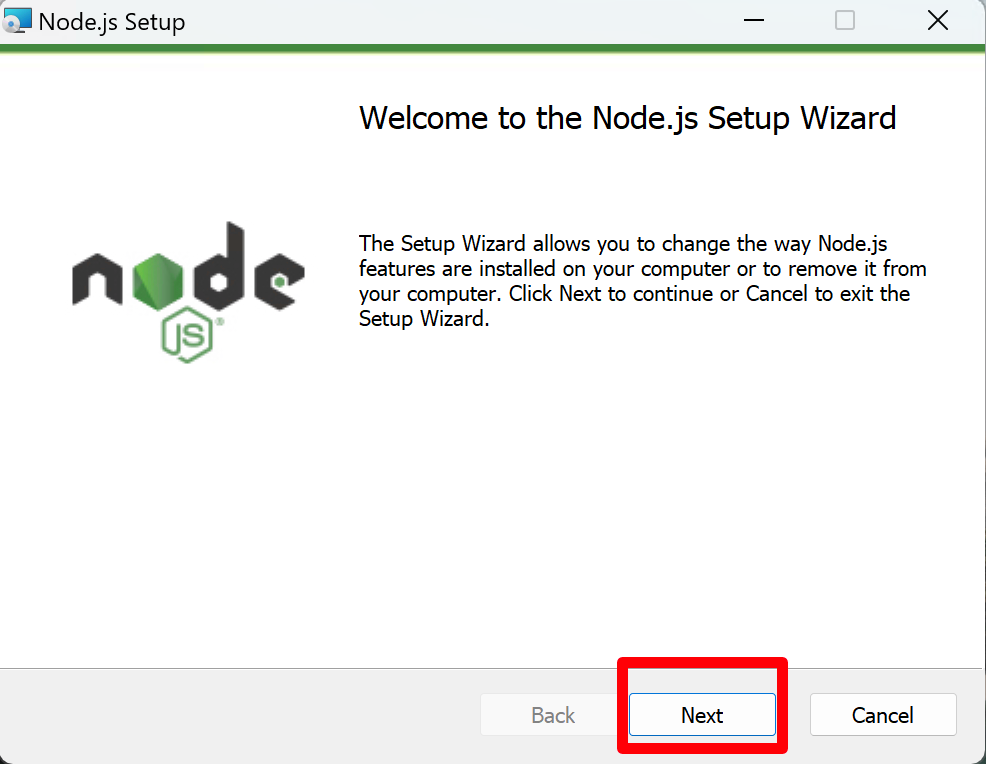Click the installer icon in the title bar
This screenshot has height=764, width=986.
tap(18, 21)
